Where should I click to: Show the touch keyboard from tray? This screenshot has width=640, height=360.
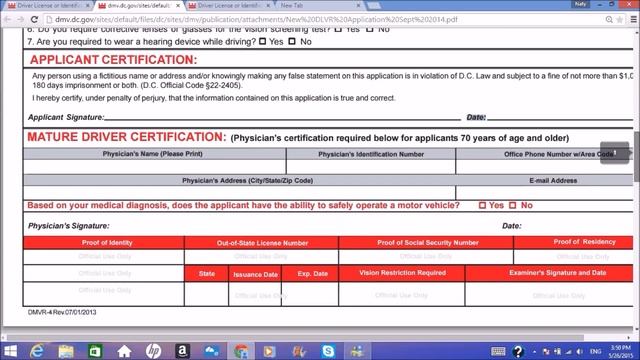(498, 351)
